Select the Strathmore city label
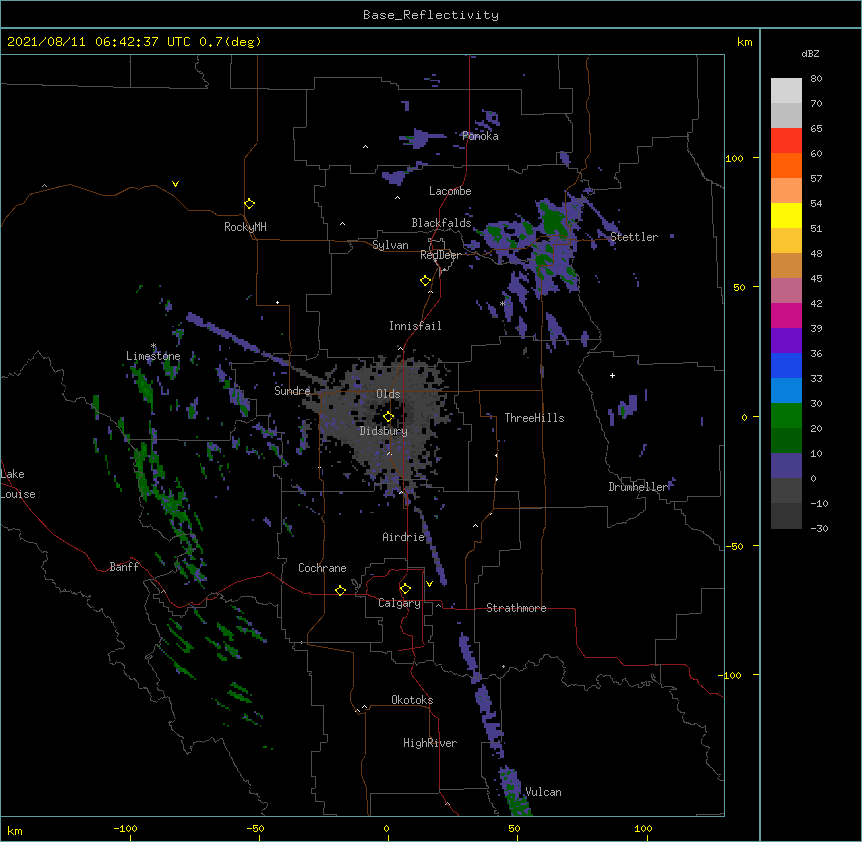 click(516, 608)
